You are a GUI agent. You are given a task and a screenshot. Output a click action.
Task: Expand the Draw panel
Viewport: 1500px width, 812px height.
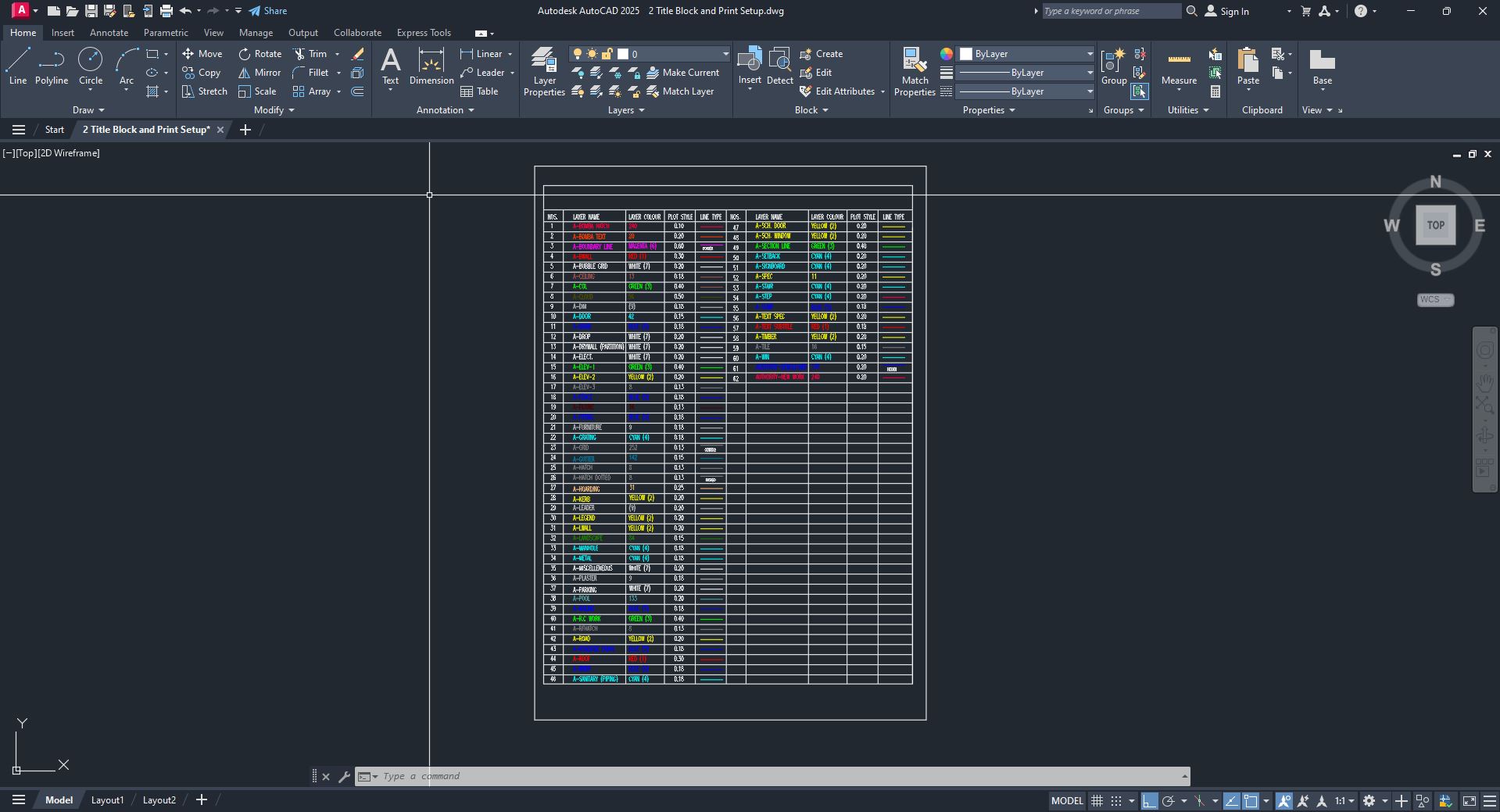[88, 110]
